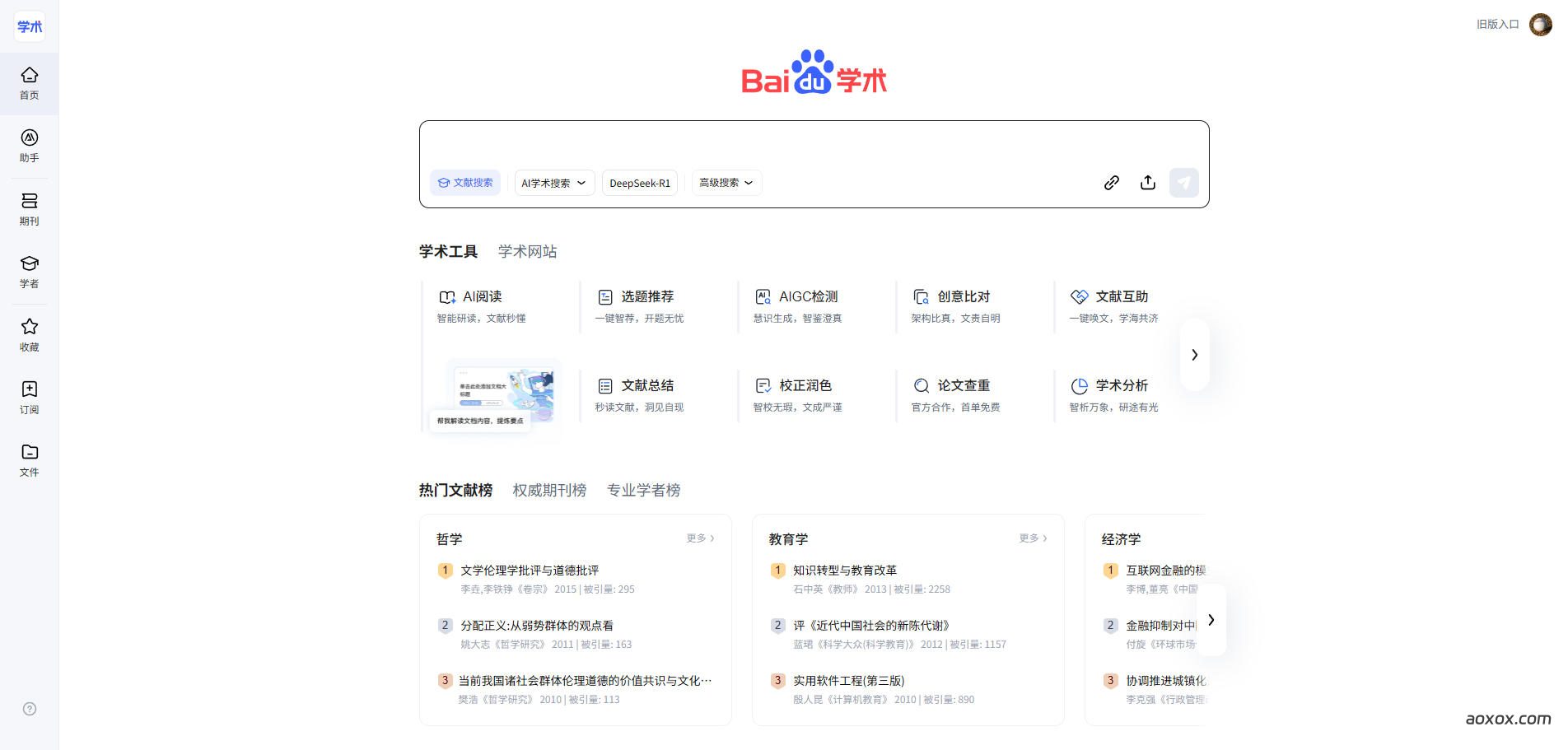Toggle the 文献搜索 mode chip
Viewport: 1568px width, 750px height.
tap(465, 183)
